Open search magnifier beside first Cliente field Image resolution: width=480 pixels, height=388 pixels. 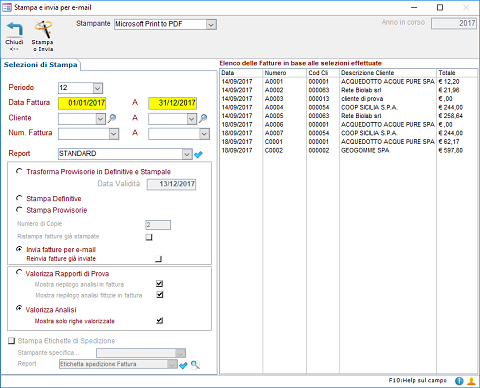coord(112,118)
